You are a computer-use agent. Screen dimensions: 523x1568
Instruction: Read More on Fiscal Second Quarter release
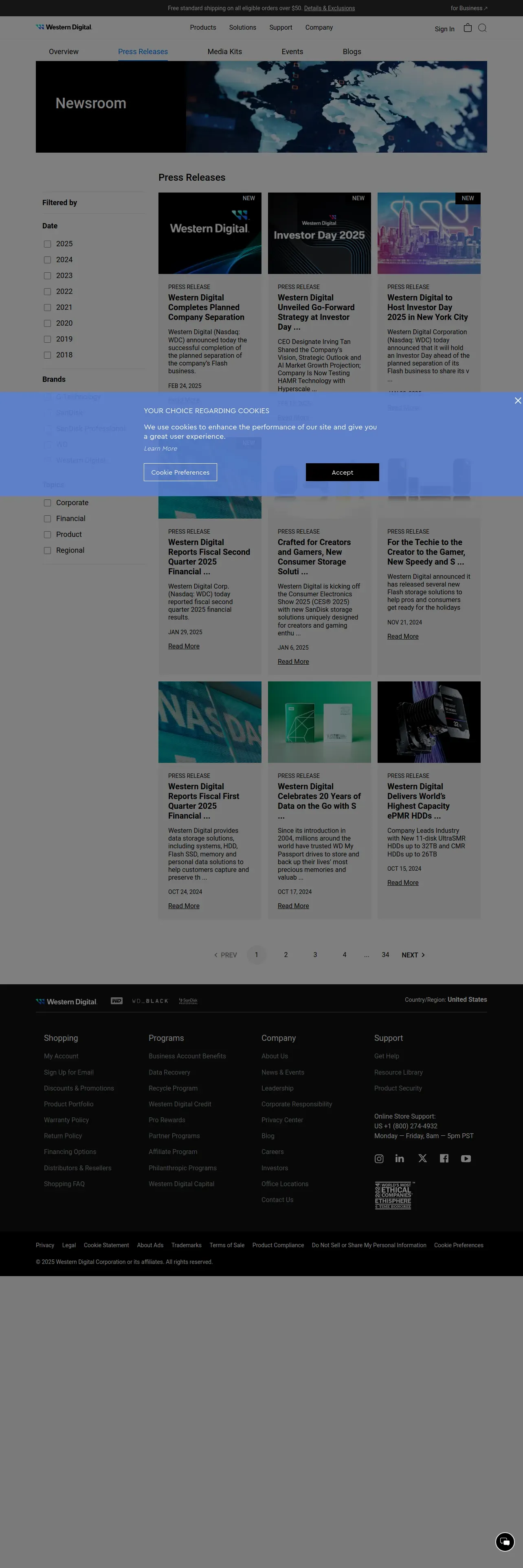[184, 646]
